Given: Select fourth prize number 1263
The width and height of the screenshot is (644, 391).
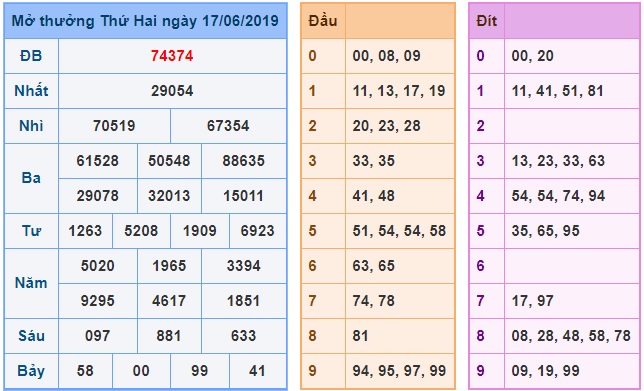Looking at the screenshot, I should click(x=85, y=231).
